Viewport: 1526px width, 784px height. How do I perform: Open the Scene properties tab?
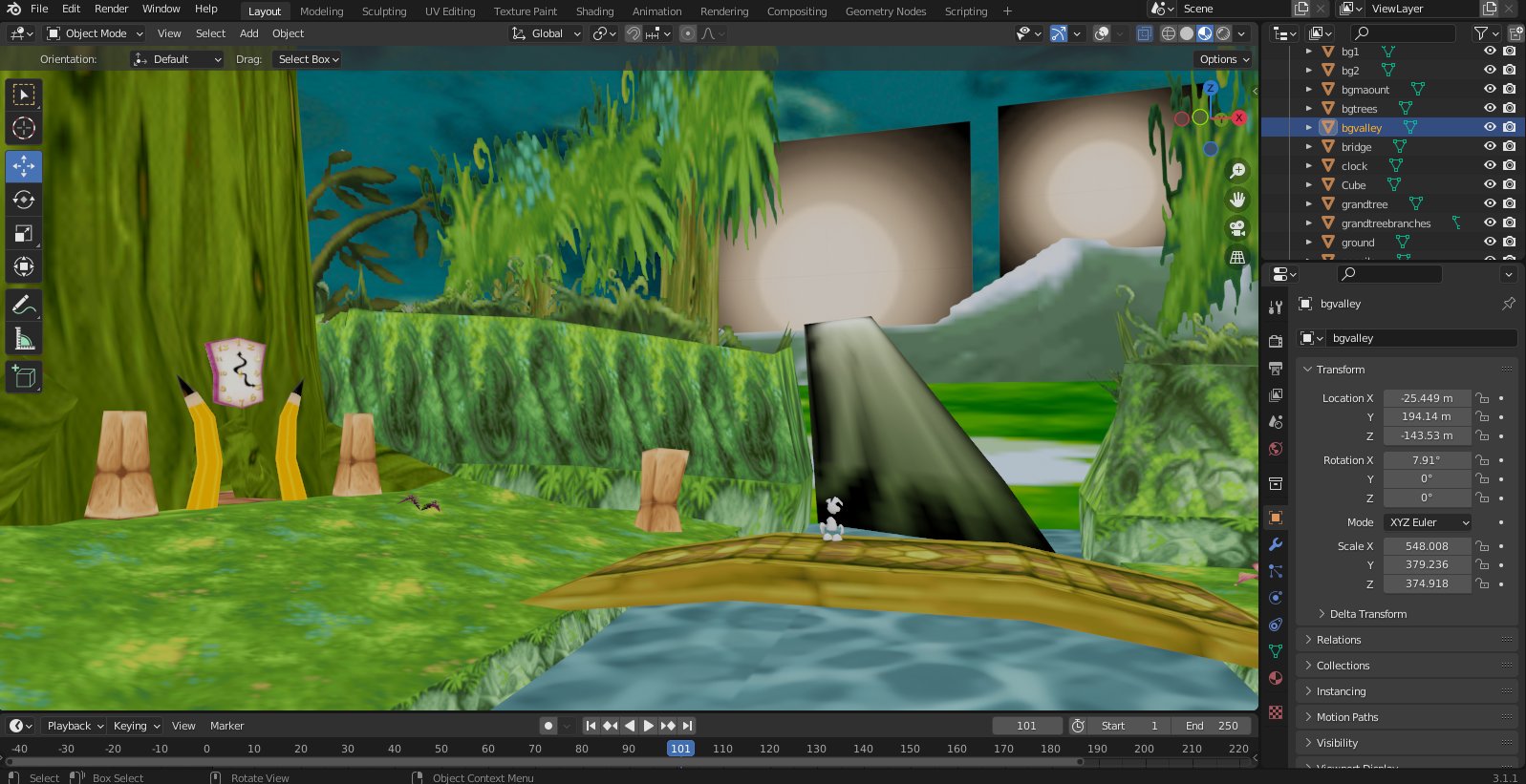pos(1276,421)
